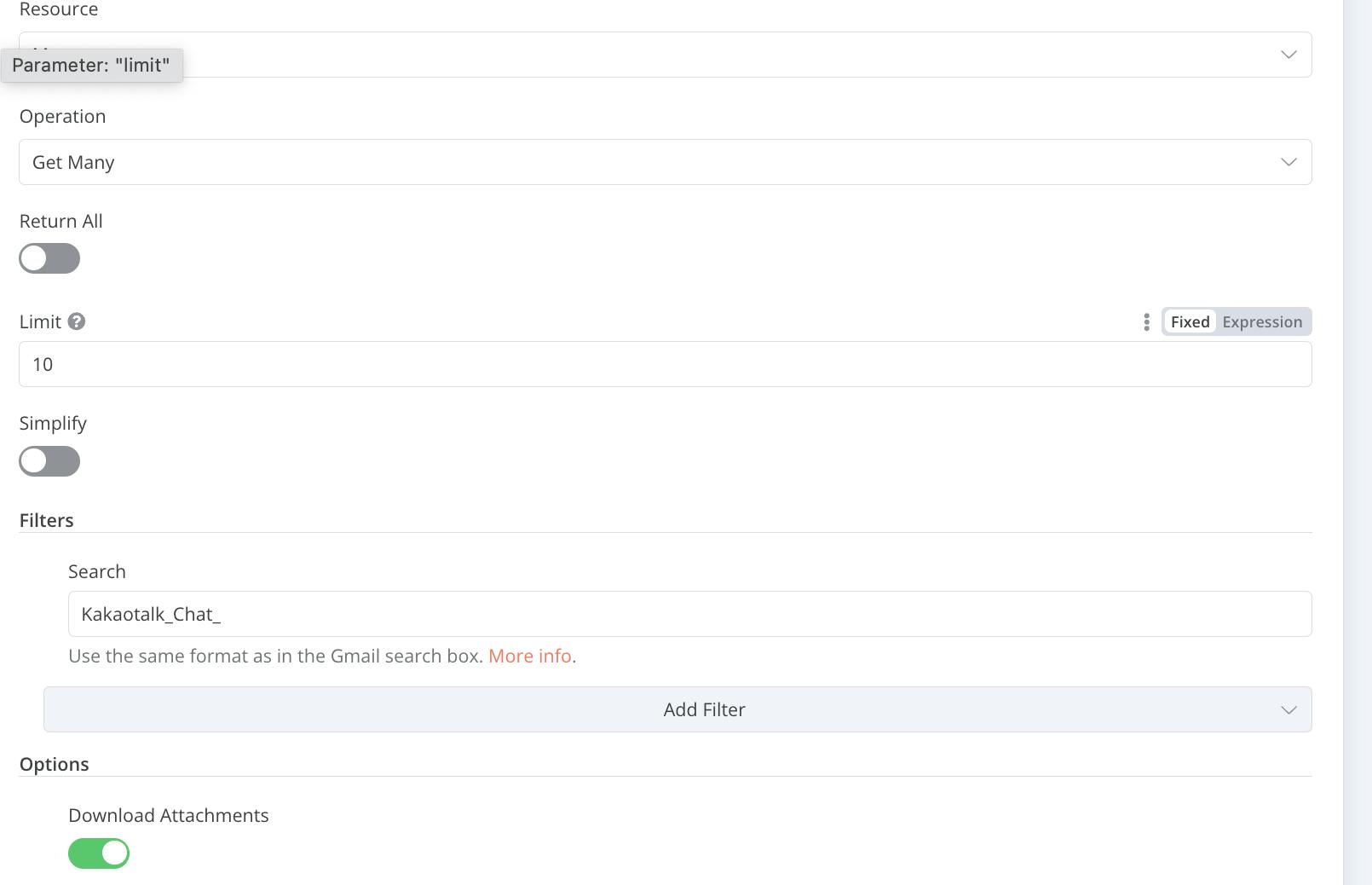The image size is (1372, 885).
Task: Enable the Return All toggle
Action: pos(49,258)
